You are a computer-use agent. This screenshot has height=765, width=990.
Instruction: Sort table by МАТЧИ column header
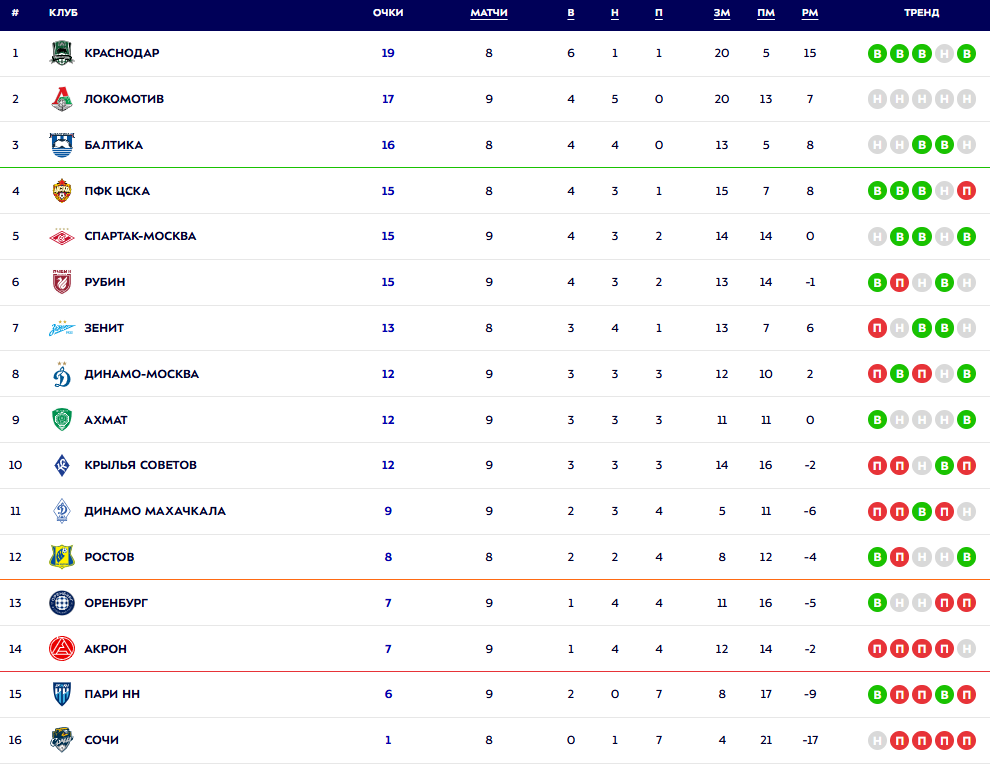point(489,13)
